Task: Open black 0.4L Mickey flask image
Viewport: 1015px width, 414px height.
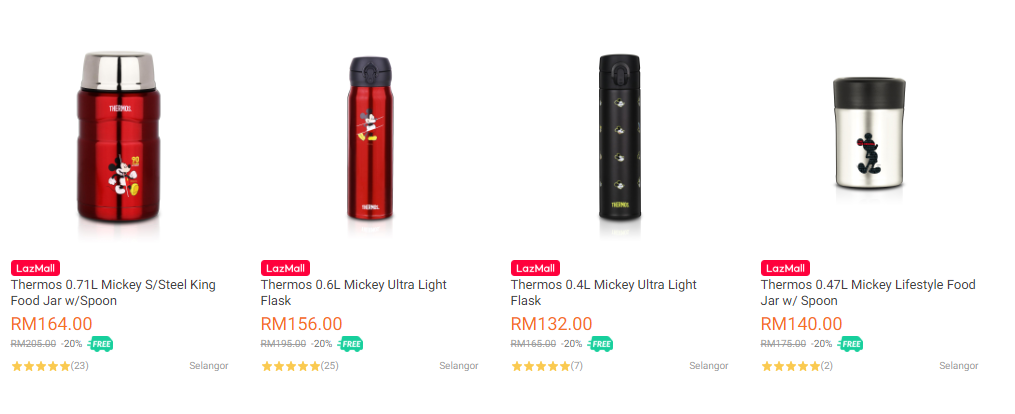Action: 619,138
